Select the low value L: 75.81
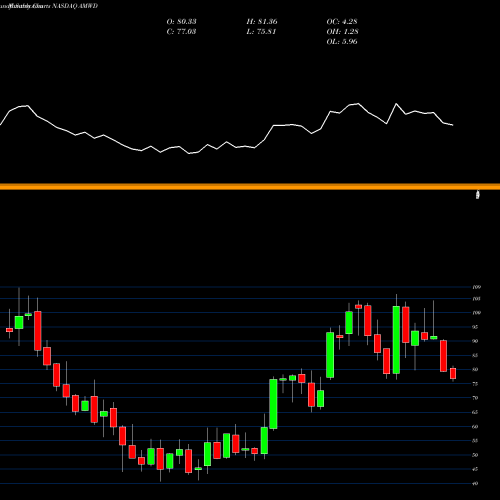Viewport: 500px width, 500px height. coord(261,32)
